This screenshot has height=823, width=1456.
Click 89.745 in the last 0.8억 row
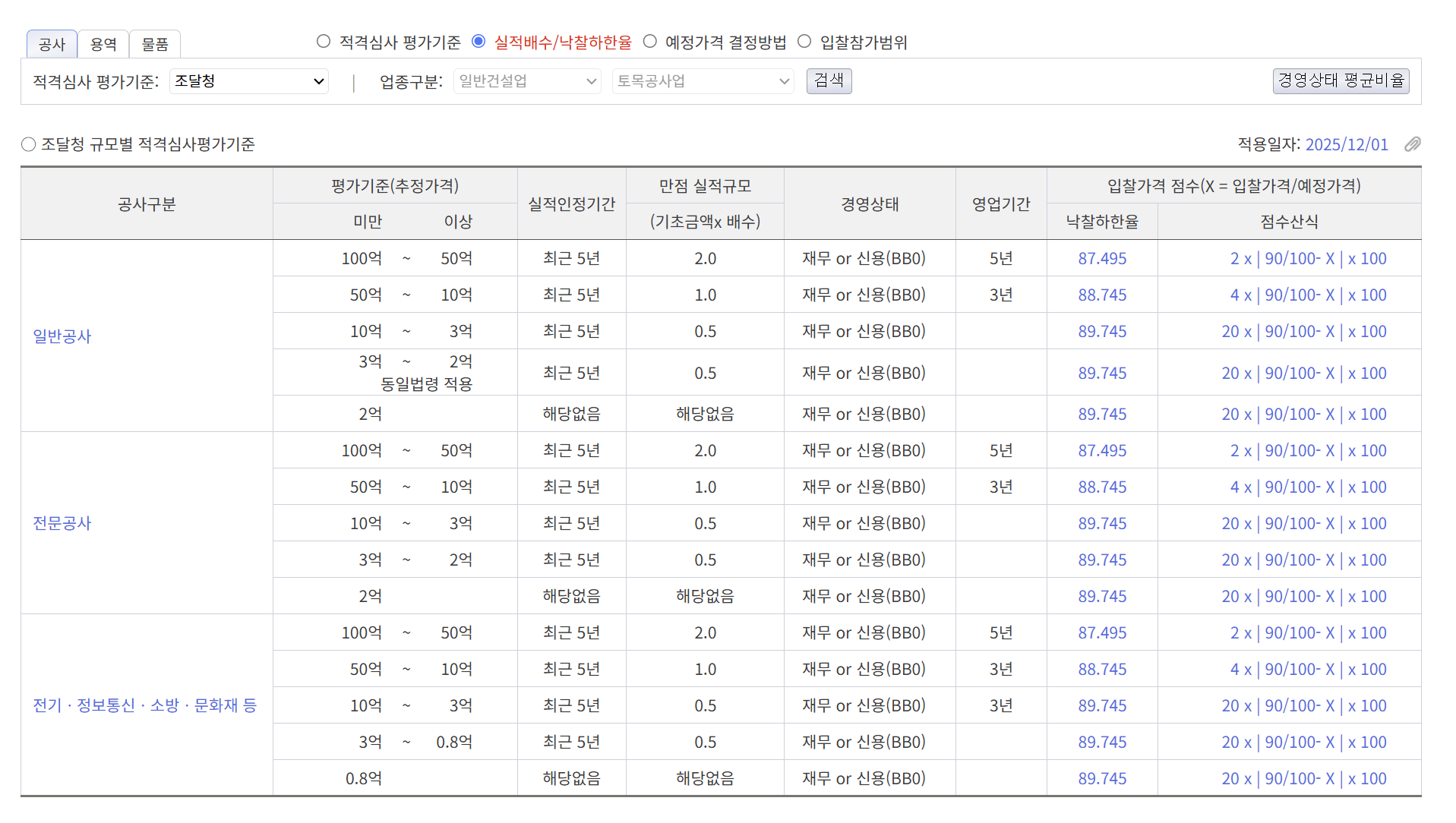click(1102, 779)
